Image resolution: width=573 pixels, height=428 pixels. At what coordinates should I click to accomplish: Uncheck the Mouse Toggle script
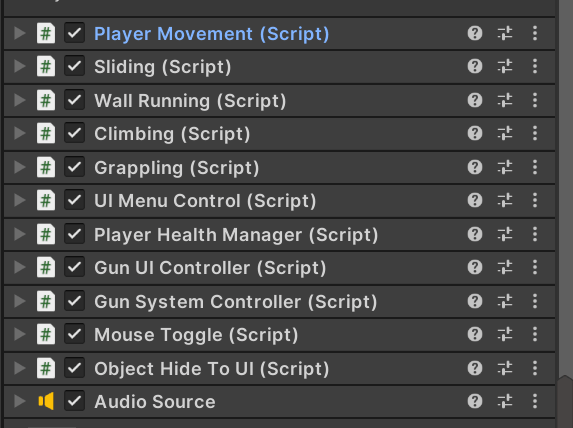click(x=75, y=334)
